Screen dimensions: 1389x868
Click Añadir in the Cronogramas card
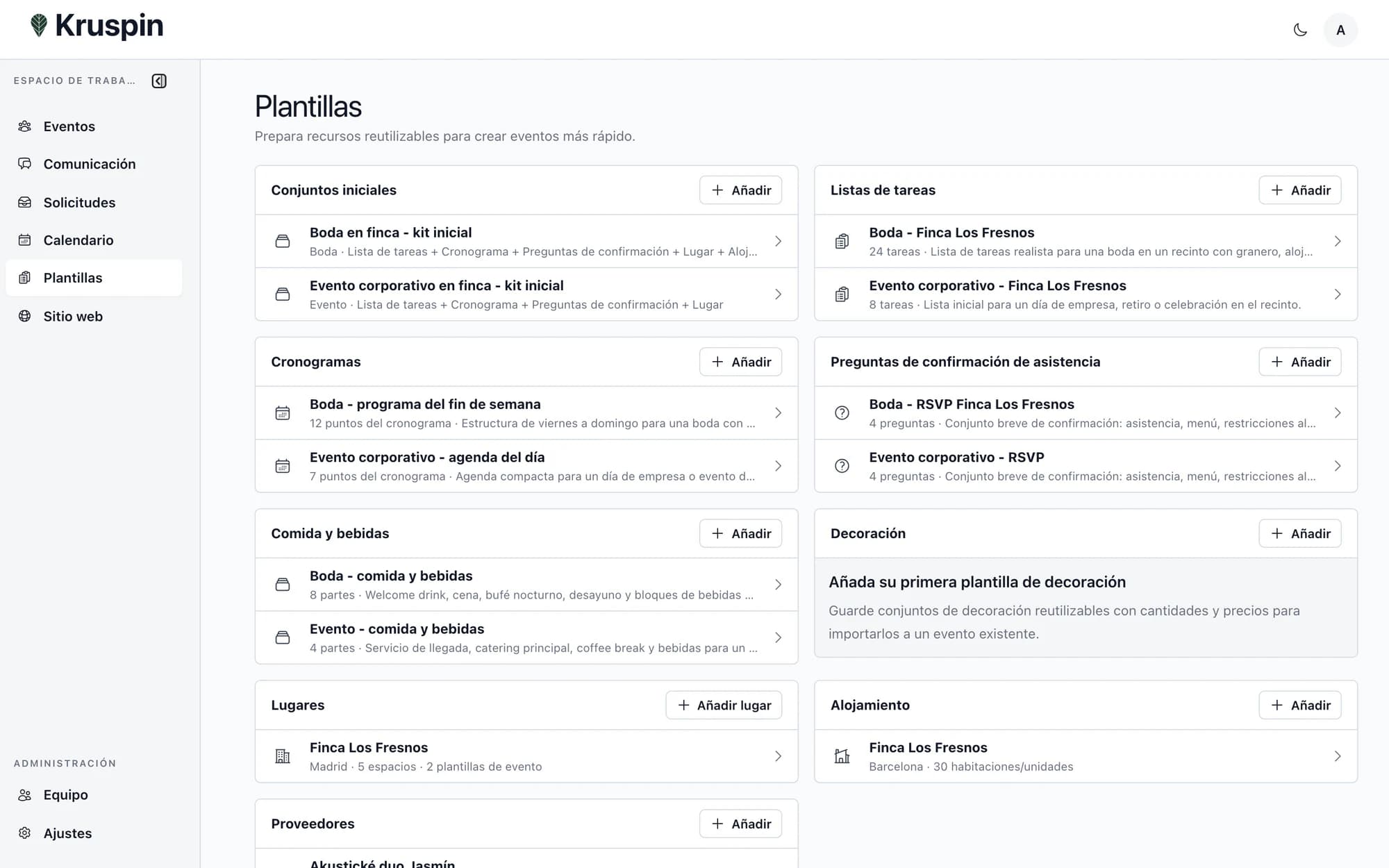coord(740,362)
